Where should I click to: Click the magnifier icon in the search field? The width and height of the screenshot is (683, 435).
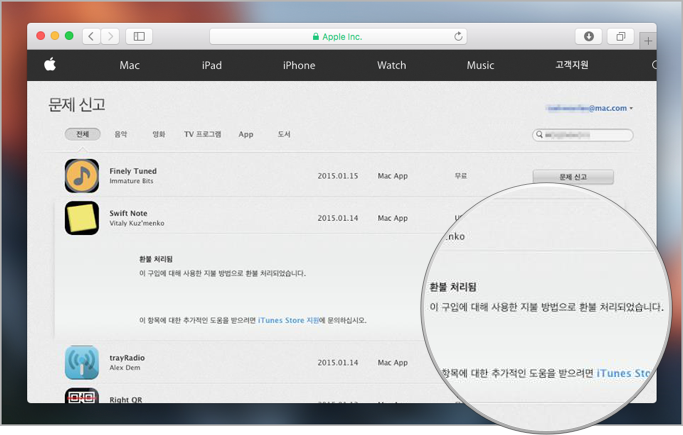[539, 135]
